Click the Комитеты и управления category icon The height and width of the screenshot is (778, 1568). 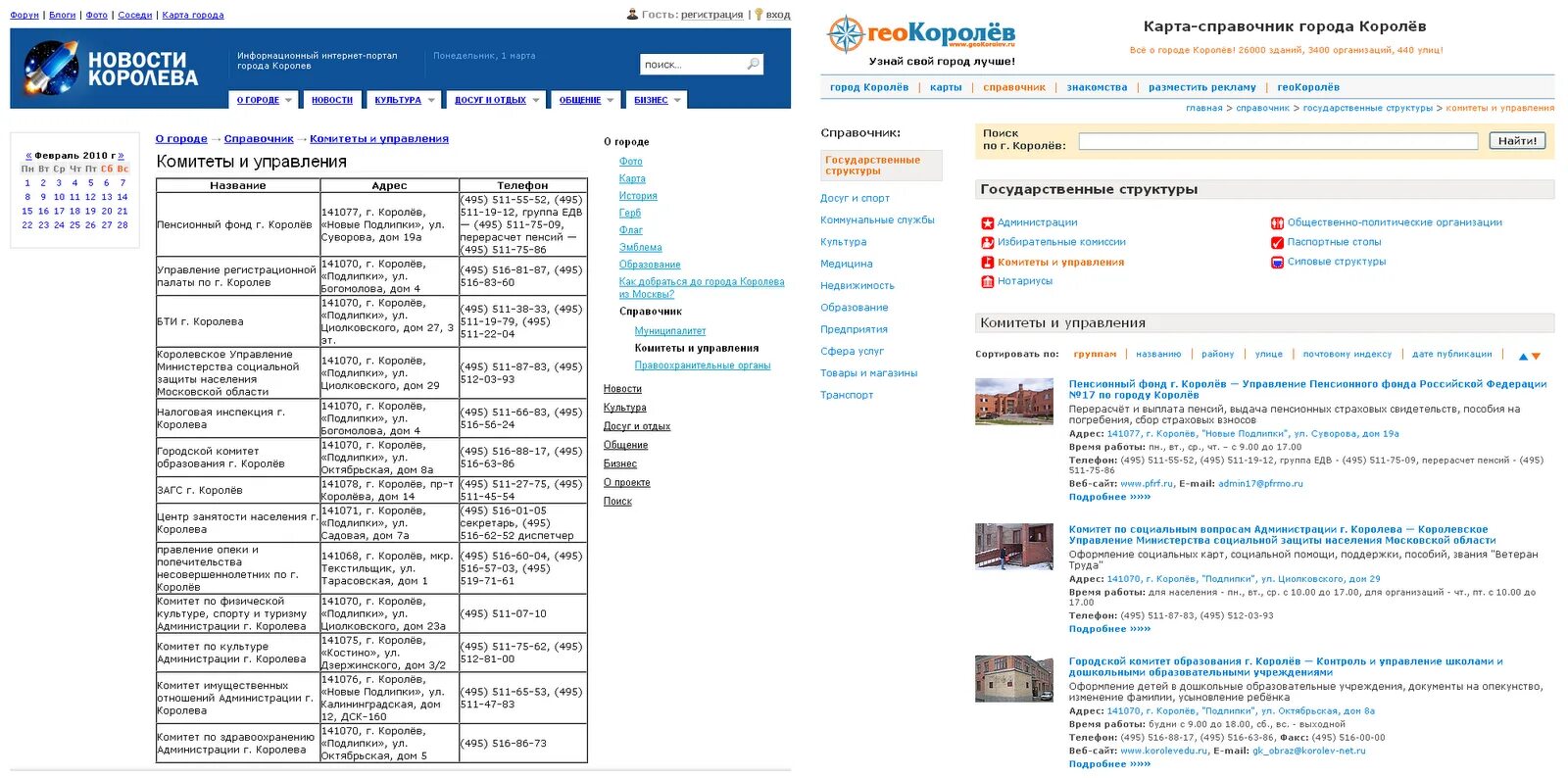point(988,263)
